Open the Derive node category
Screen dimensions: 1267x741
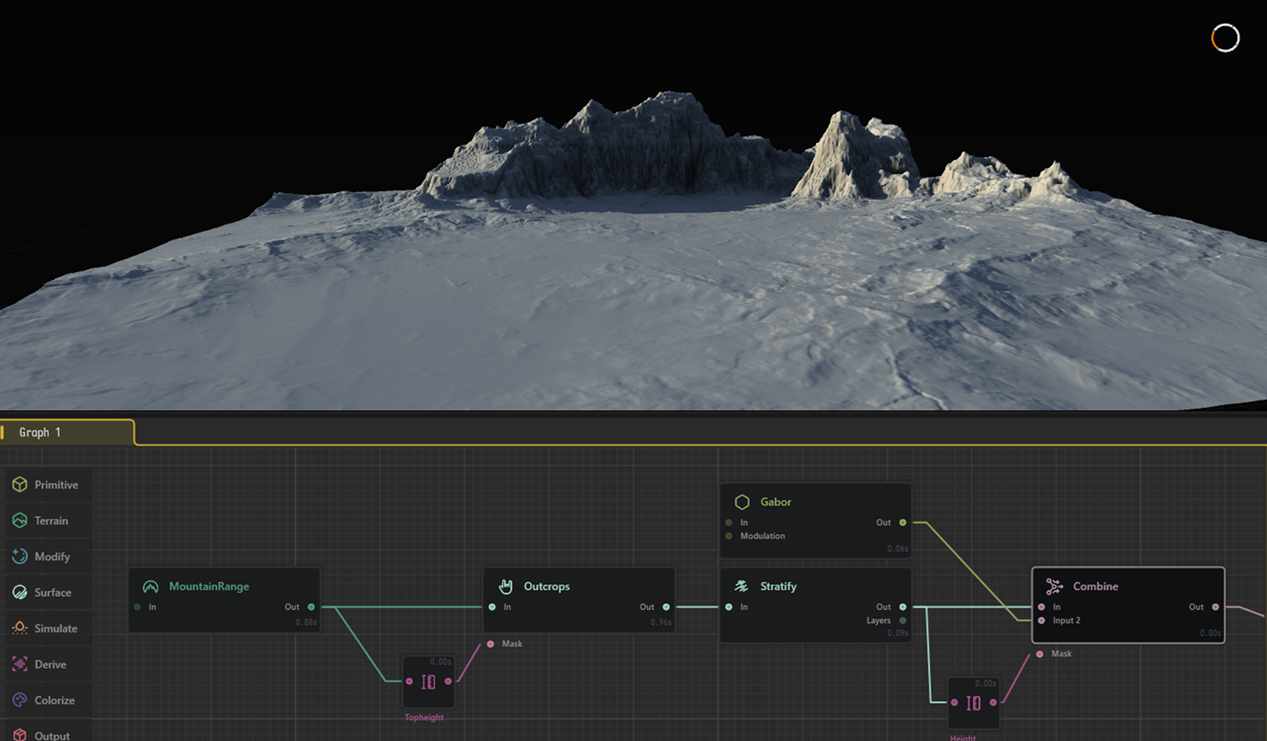point(47,665)
